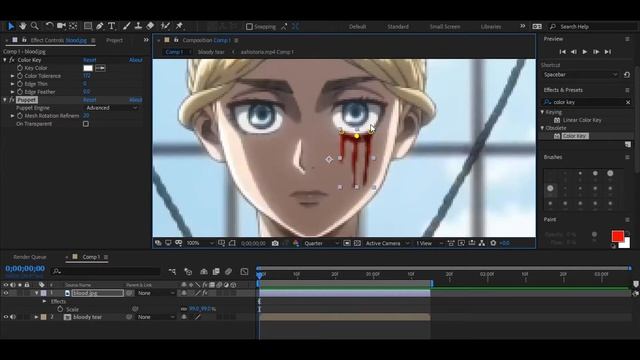
Task: Toggle the transparency grid icon
Action: click(357, 243)
